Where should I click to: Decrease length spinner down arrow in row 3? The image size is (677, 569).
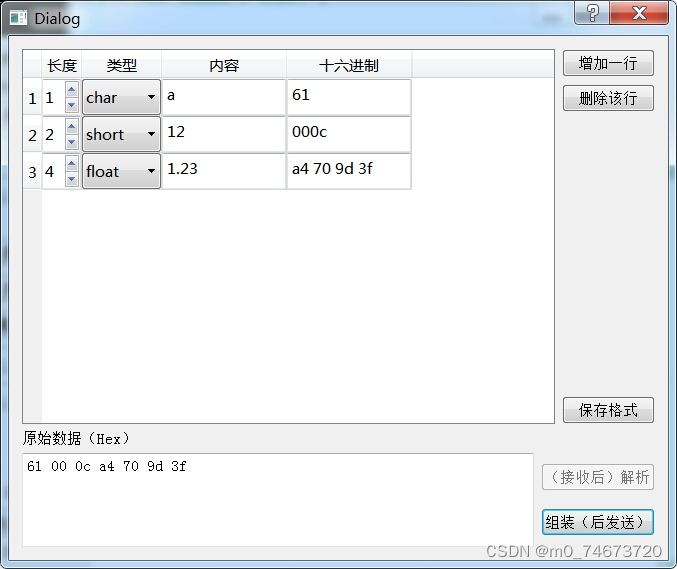point(72,179)
